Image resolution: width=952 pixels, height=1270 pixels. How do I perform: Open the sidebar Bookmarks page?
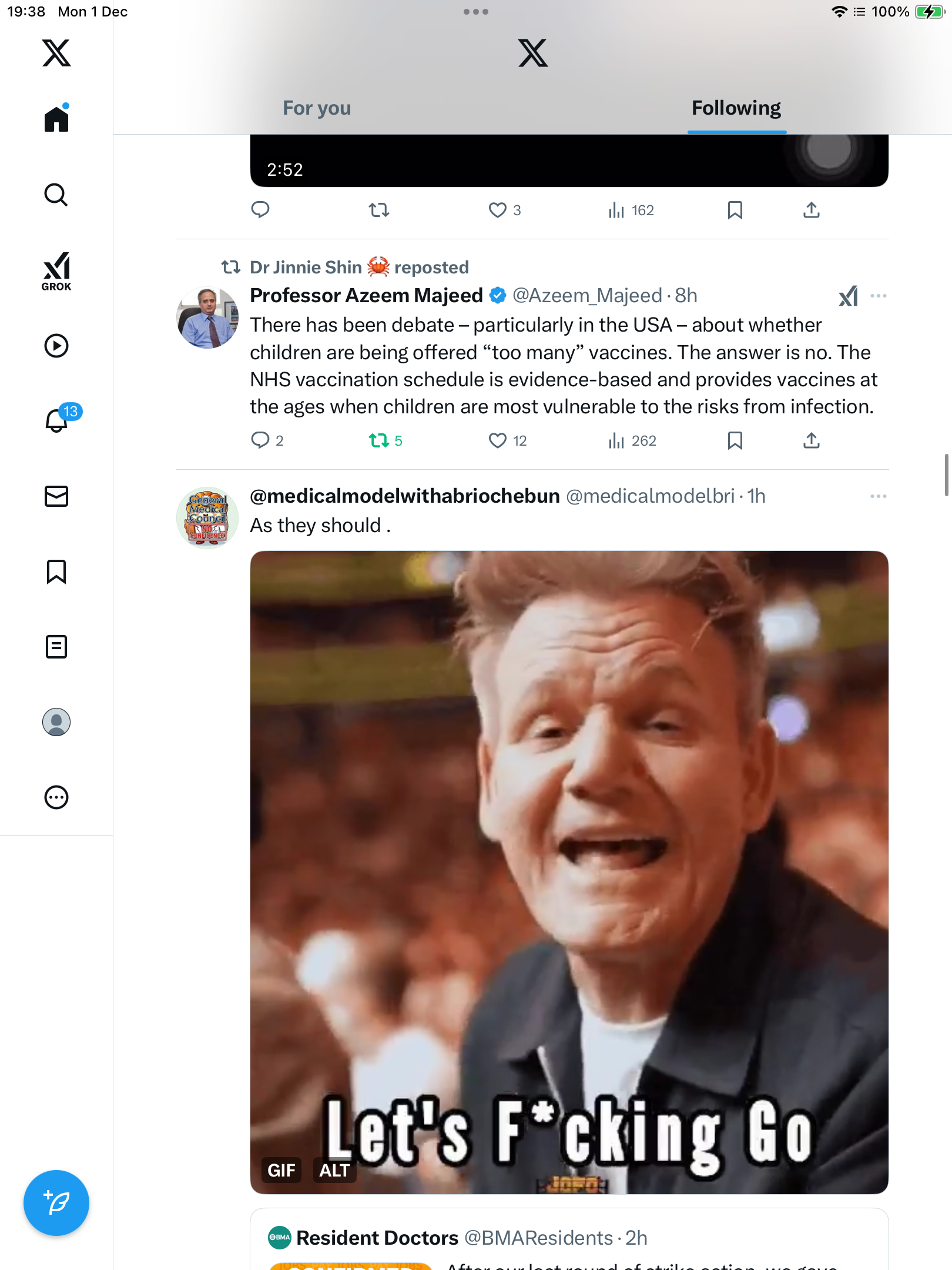(56, 571)
